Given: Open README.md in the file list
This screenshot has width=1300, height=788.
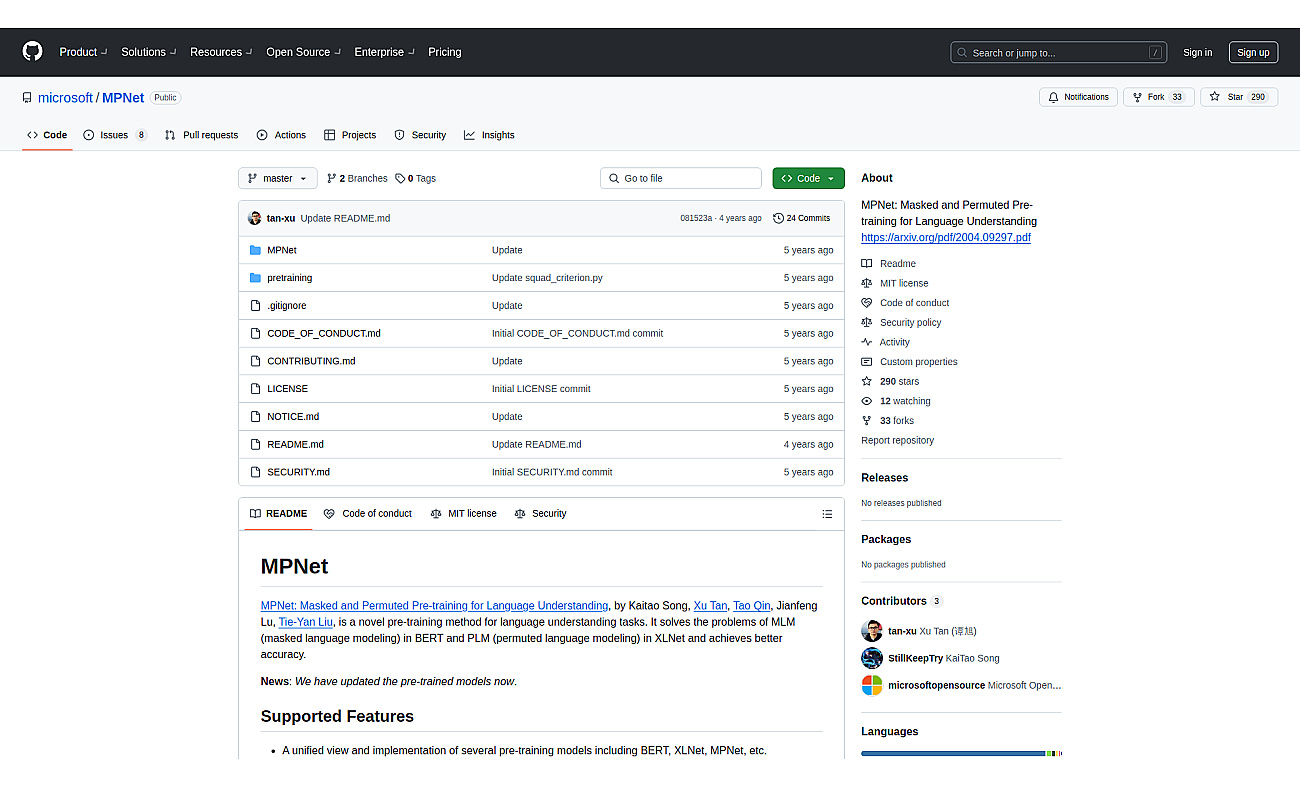Looking at the screenshot, I should point(295,444).
